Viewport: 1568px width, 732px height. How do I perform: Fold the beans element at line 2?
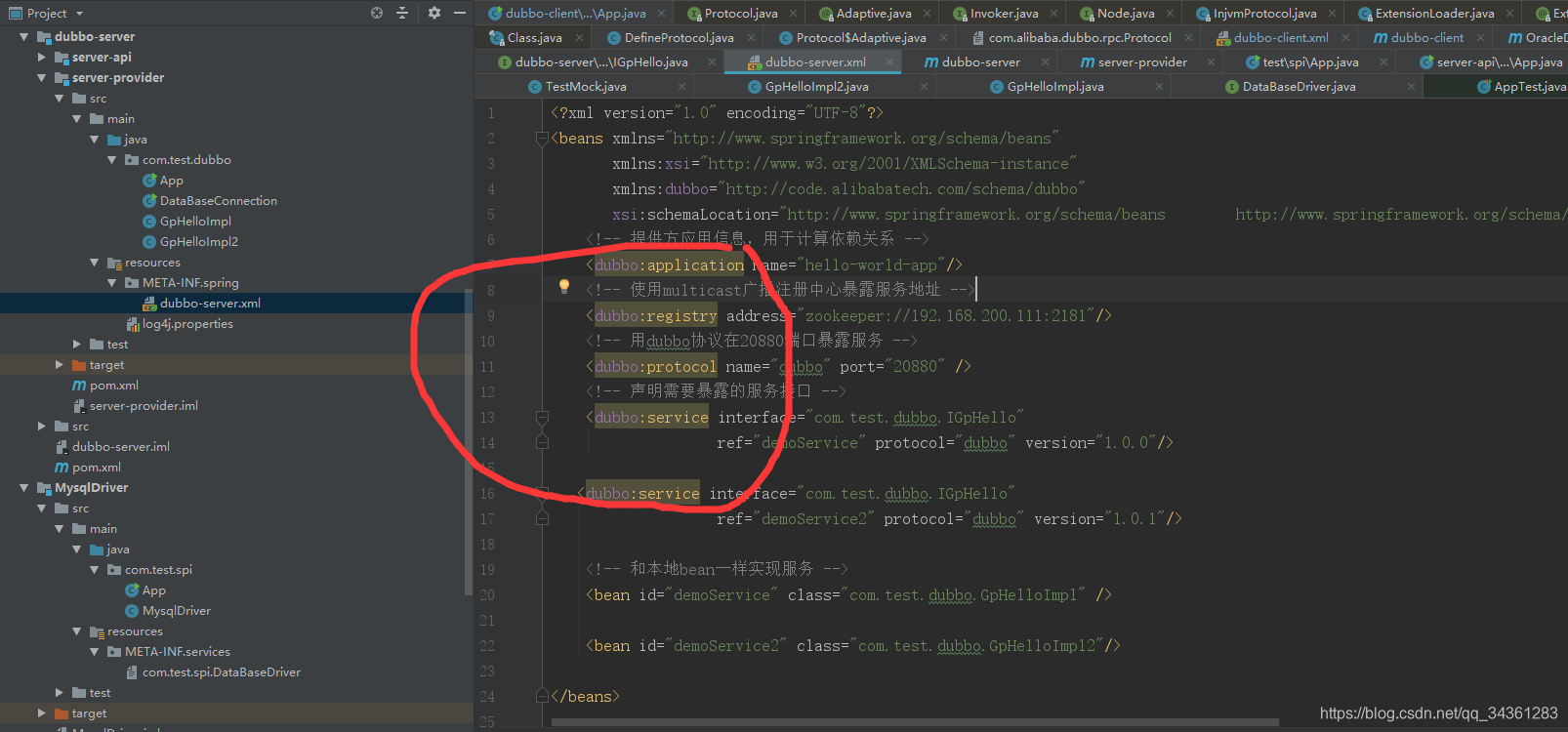[x=542, y=139]
